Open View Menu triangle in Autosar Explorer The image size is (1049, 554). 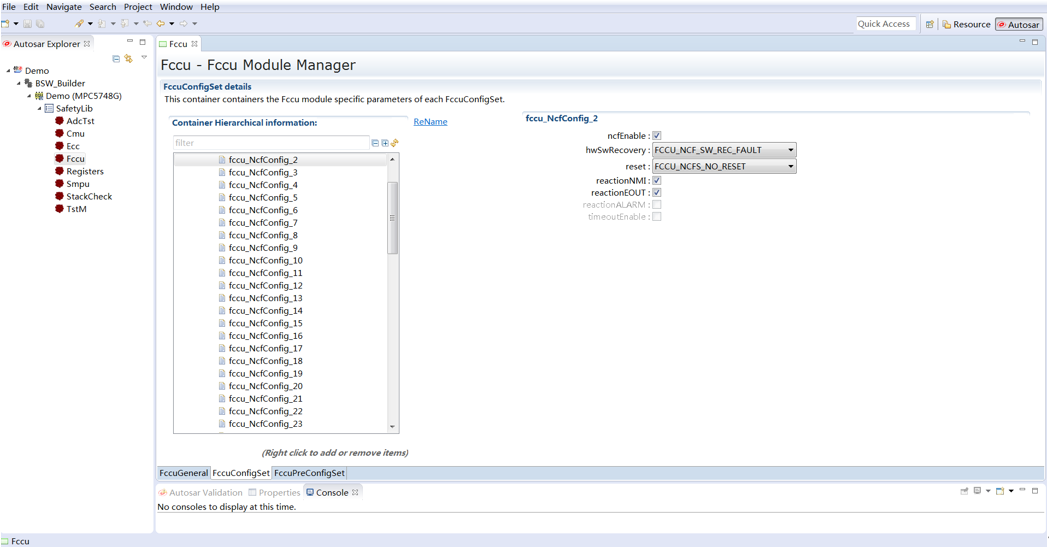(x=144, y=58)
